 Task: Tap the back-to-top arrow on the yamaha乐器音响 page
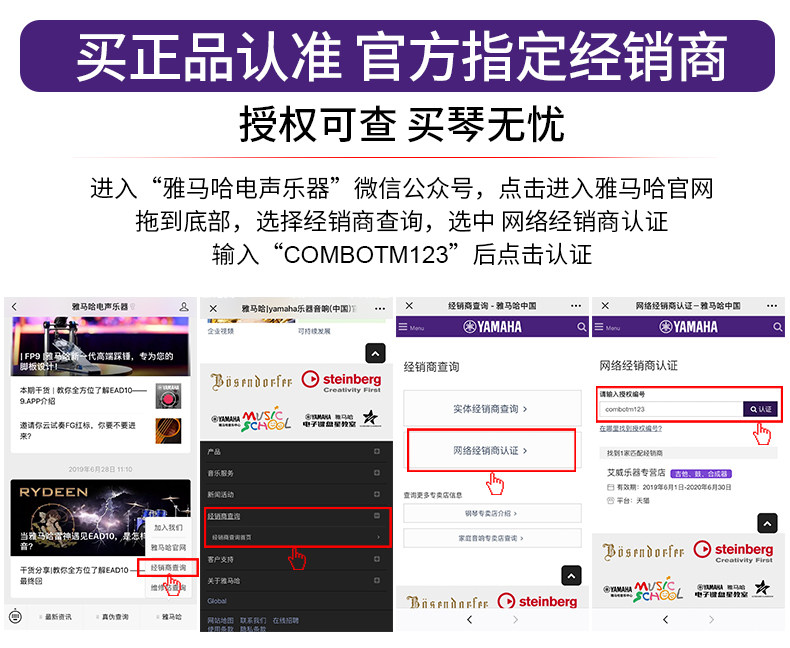tap(375, 353)
